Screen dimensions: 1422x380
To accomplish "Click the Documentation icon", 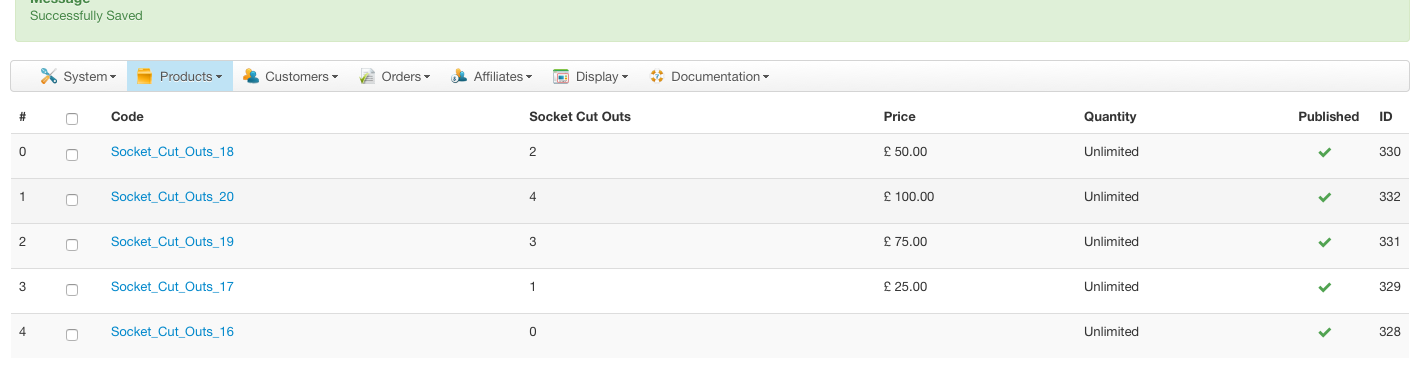I will pos(657,76).
